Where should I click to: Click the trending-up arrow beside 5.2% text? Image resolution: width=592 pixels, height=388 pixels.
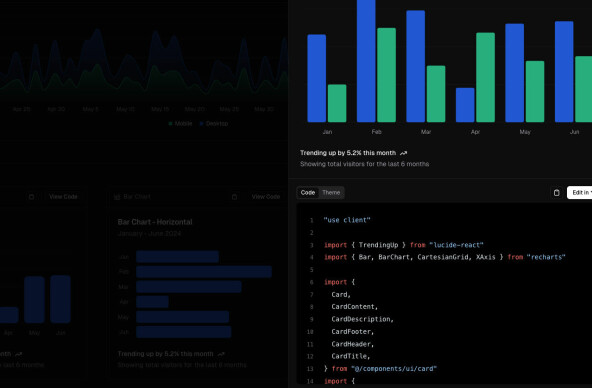(404, 153)
